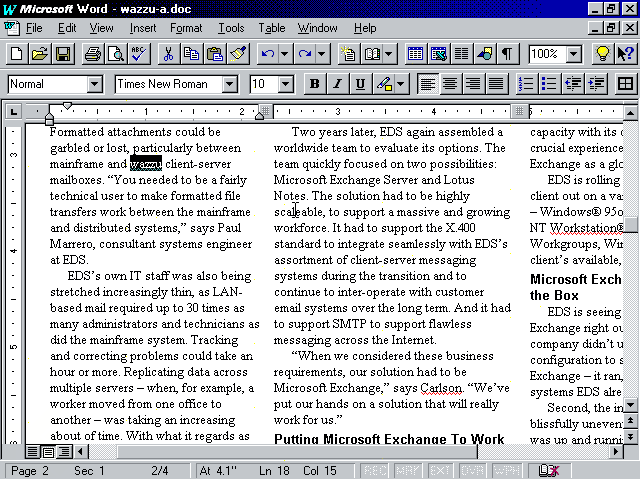Open highlight color dropdown arrow
This screenshot has width=640, height=480.
point(401,84)
